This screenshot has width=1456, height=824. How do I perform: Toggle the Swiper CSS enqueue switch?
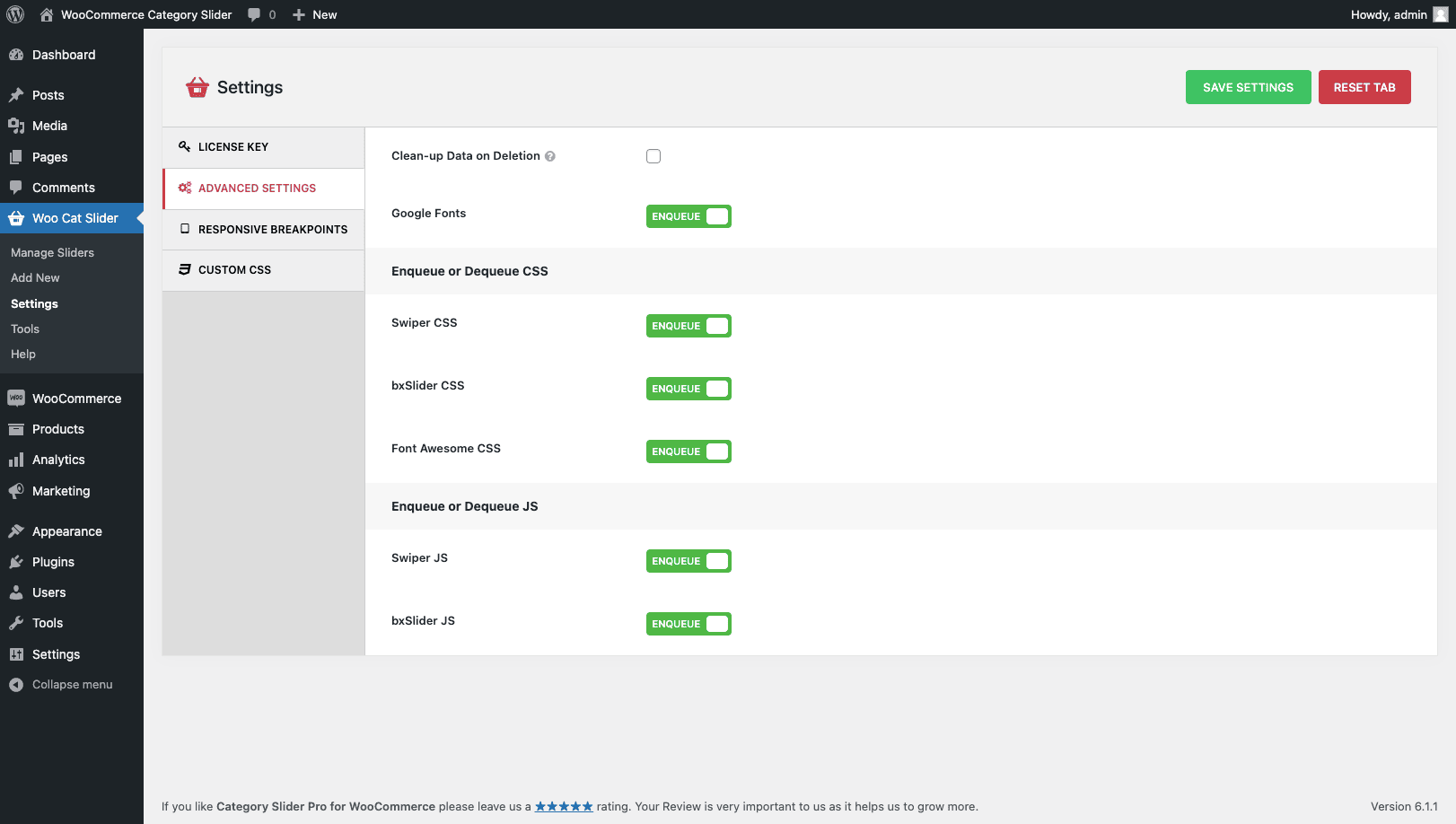point(689,326)
